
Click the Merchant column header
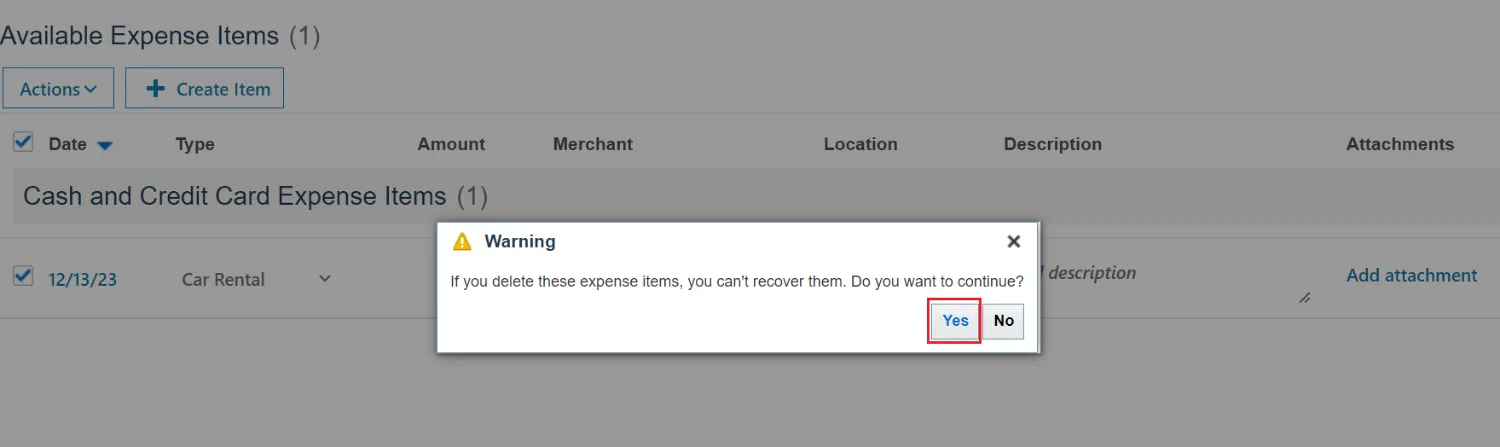pos(592,144)
